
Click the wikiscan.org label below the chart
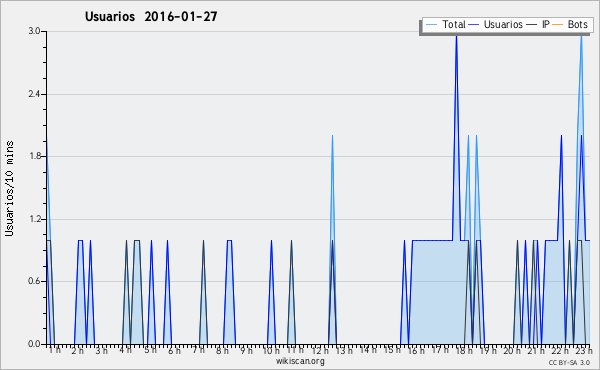pyautogui.click(x=300, y=361)
